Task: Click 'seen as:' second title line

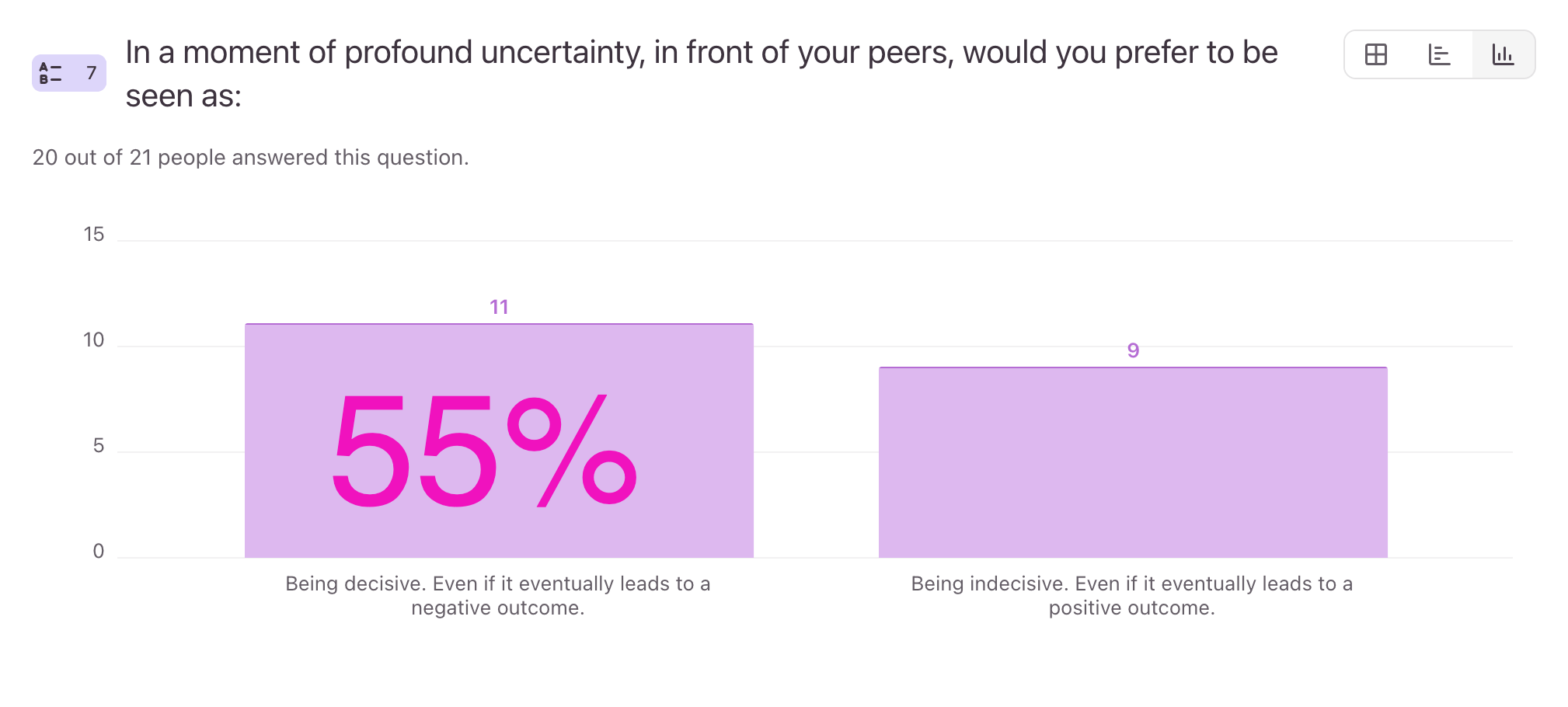Action: point(183,96)
